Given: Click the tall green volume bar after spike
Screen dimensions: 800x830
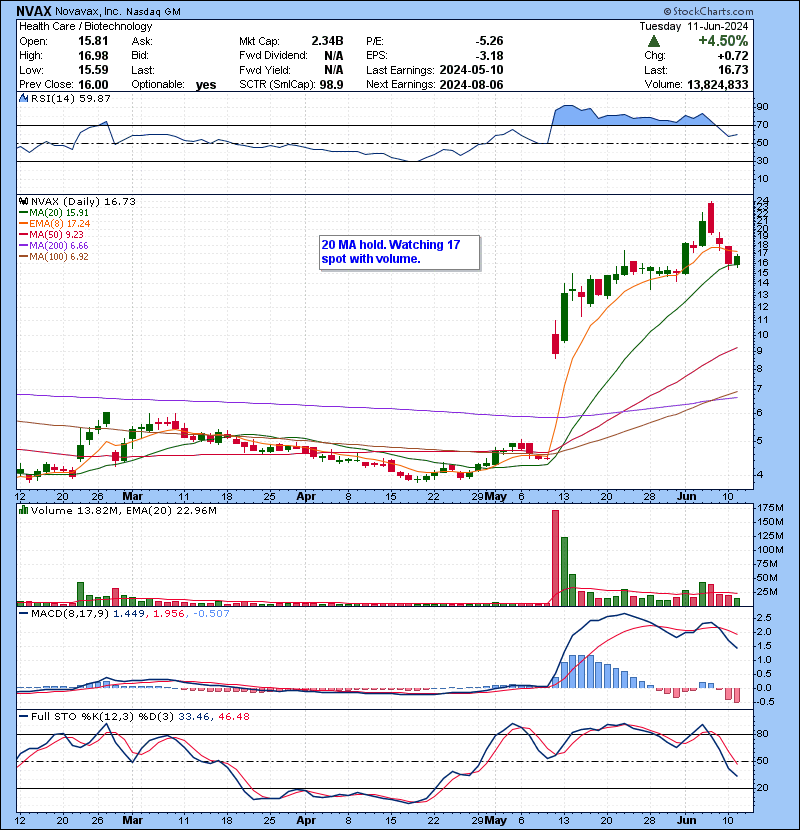Looking at the screenshot, I should click(x=564, y=572).
